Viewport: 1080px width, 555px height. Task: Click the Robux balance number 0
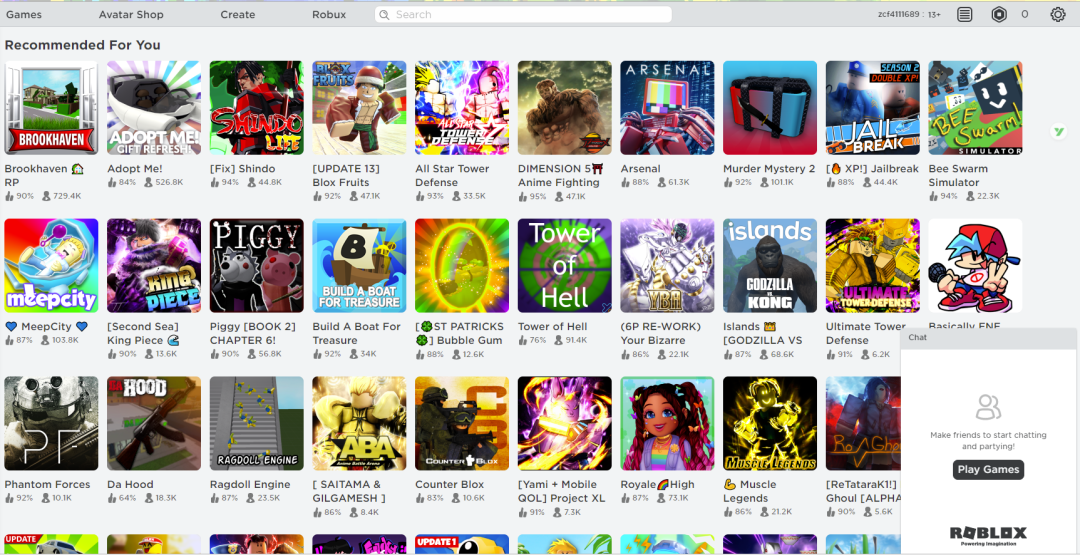pos(1025,14)
